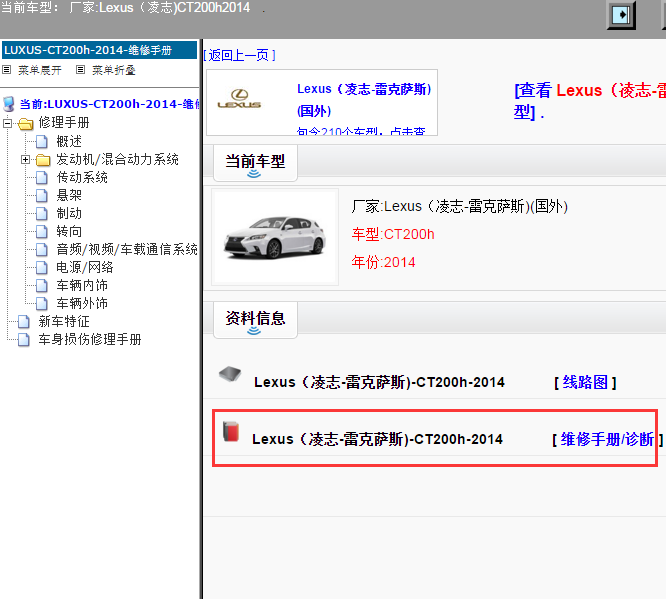Click the computer icon beside 当前:LUXUS-CT200h
666x599 pixels.
coord(9,104)
